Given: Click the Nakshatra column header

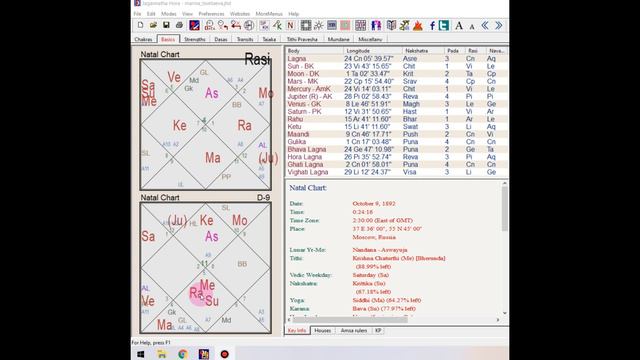Looking at the screenshot, I should [423, 51].
